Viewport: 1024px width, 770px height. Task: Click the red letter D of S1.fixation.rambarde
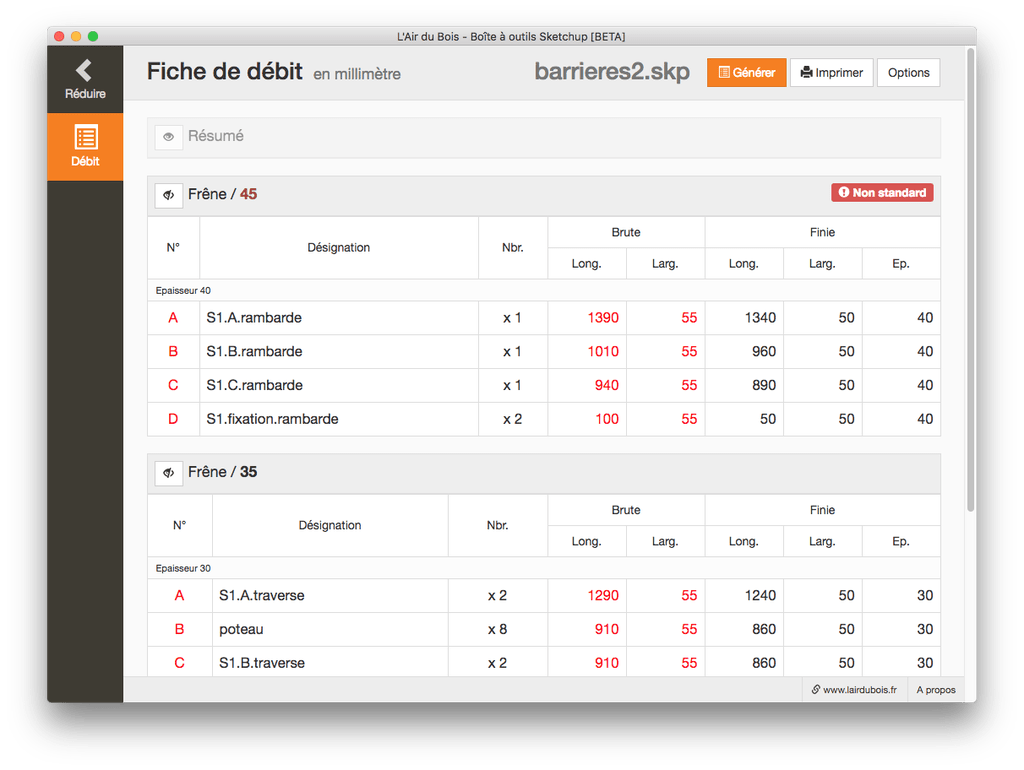click(173, 419)
